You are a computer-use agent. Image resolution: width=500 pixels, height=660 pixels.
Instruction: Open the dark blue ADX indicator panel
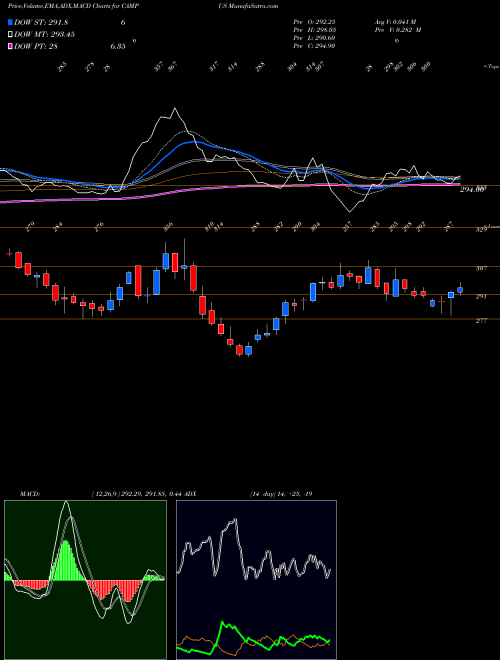tap(256, 580)
